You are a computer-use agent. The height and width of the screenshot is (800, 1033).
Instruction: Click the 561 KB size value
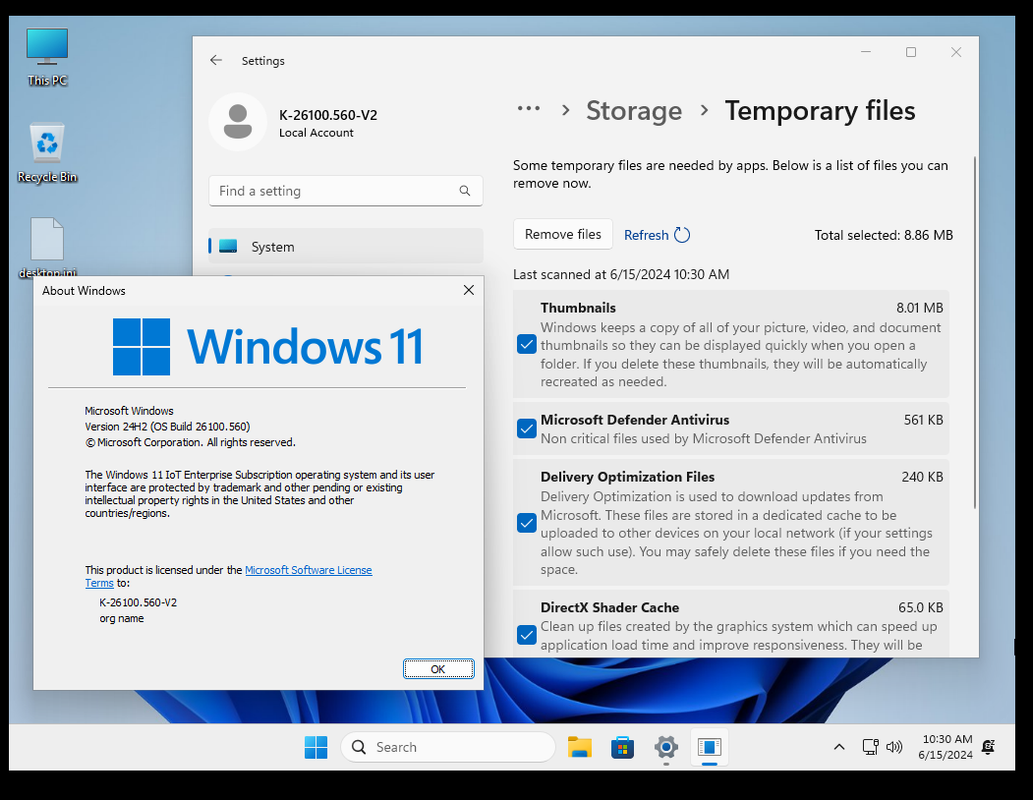tap(923, 420)
